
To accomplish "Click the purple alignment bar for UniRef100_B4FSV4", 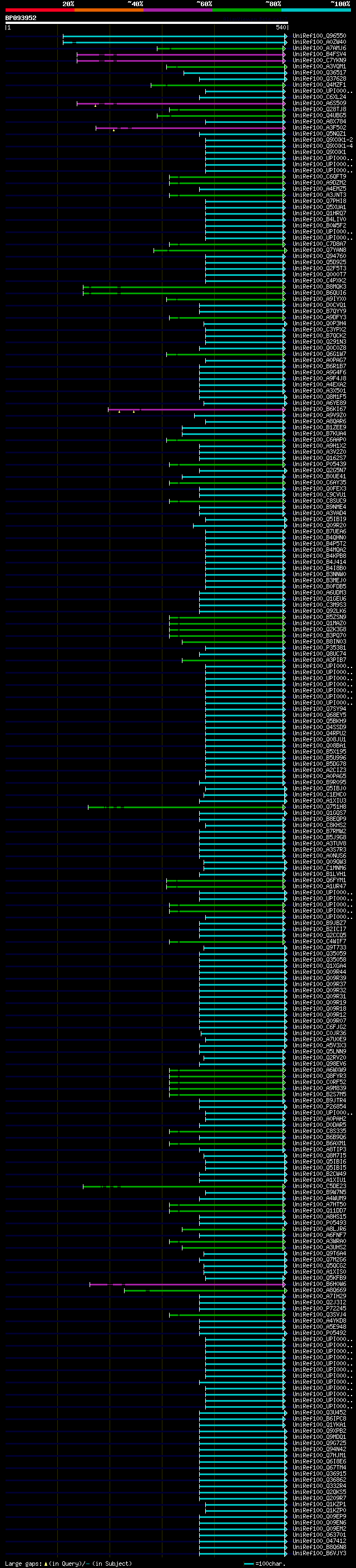I will coord(181,55).
